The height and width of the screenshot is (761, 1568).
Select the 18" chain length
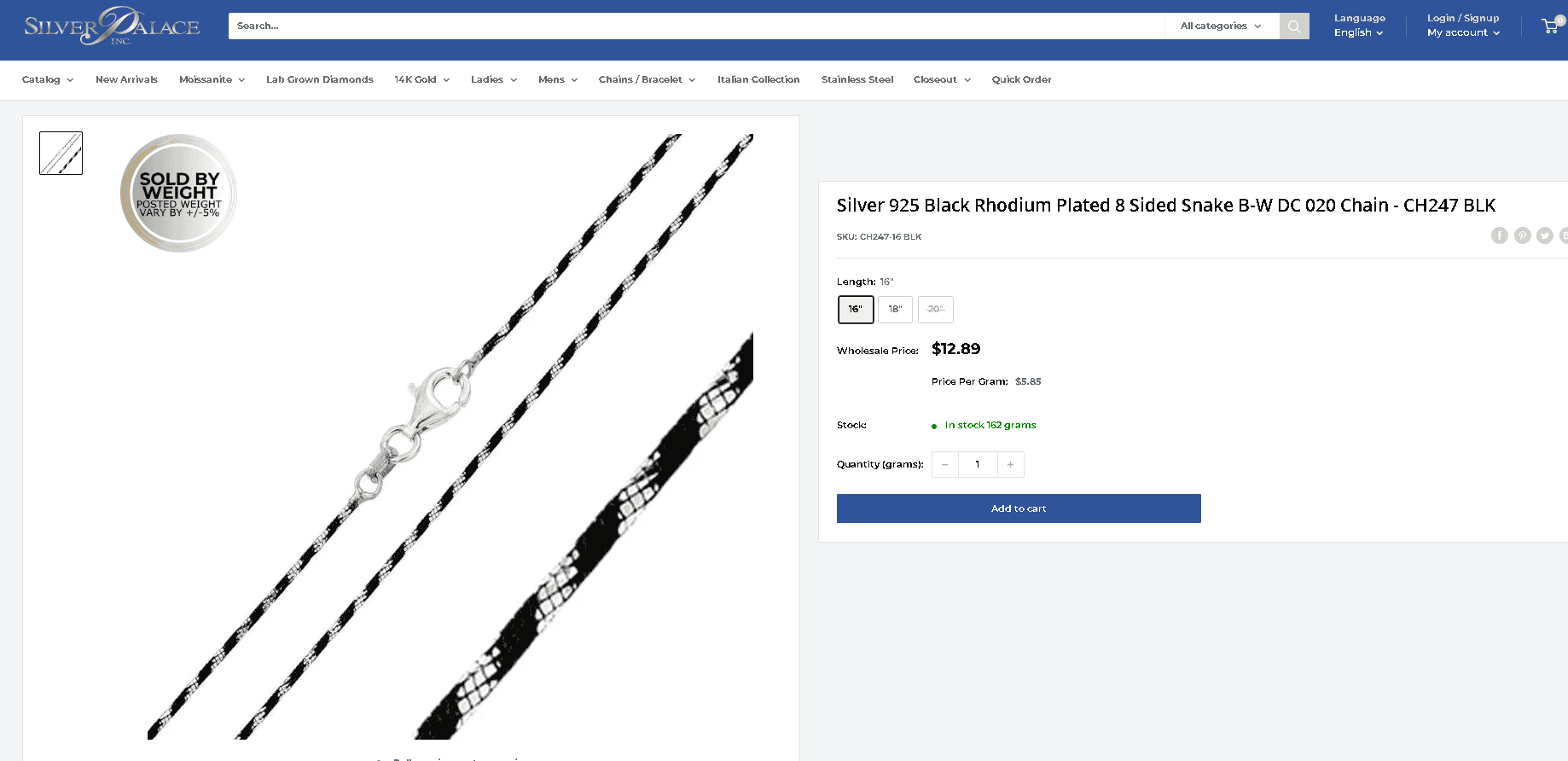(895, 310)
